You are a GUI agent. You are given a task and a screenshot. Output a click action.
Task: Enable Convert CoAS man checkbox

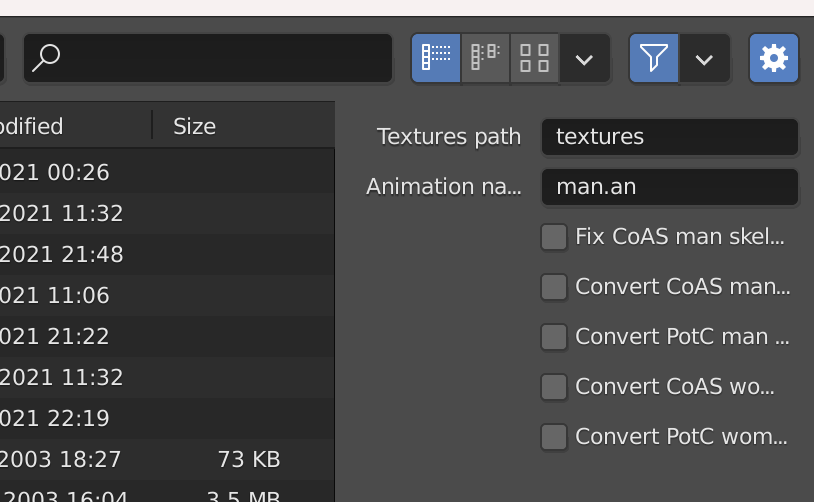coord(554,287)
